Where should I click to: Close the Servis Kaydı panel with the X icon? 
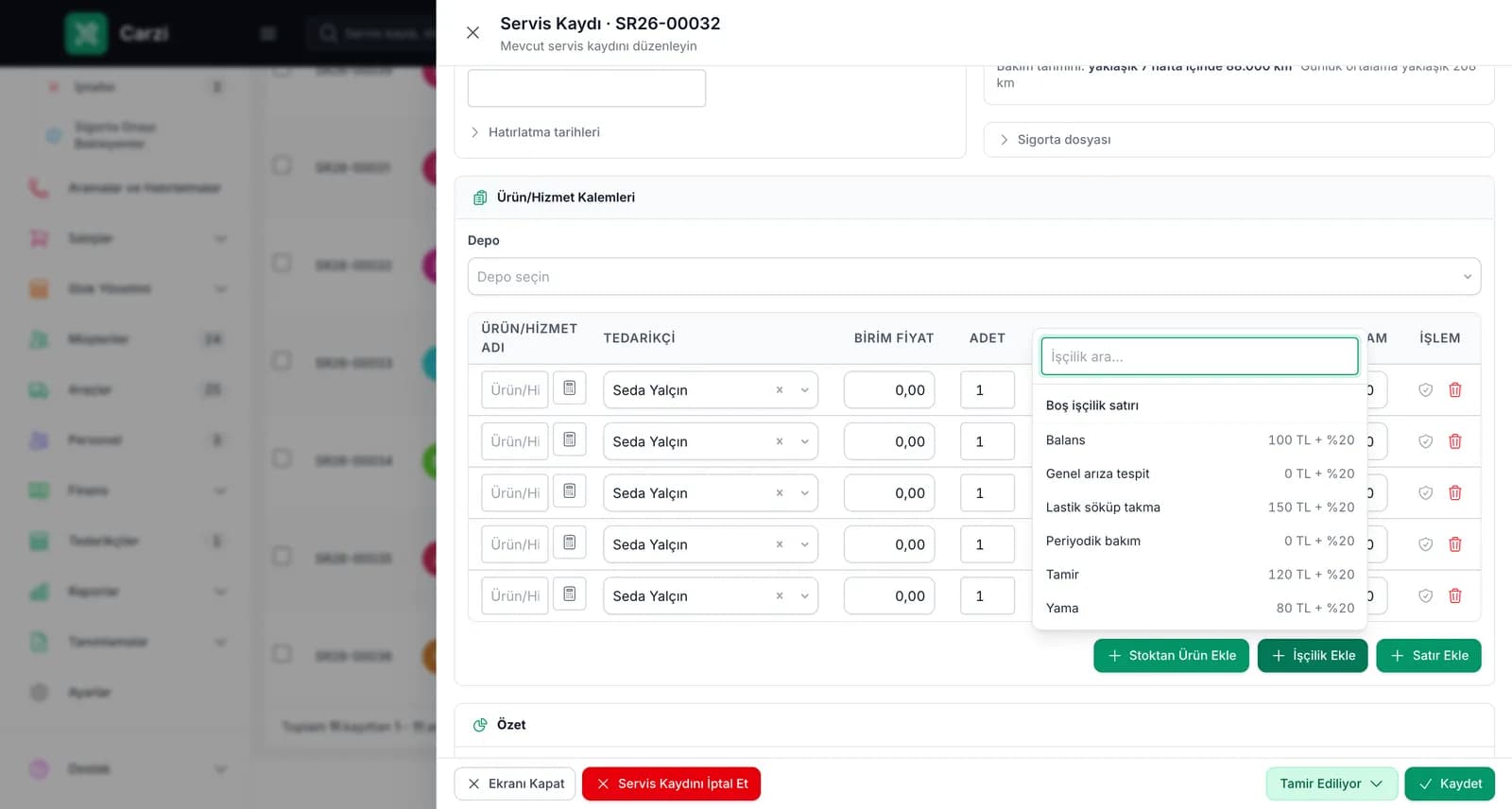(x=472, y=33)
